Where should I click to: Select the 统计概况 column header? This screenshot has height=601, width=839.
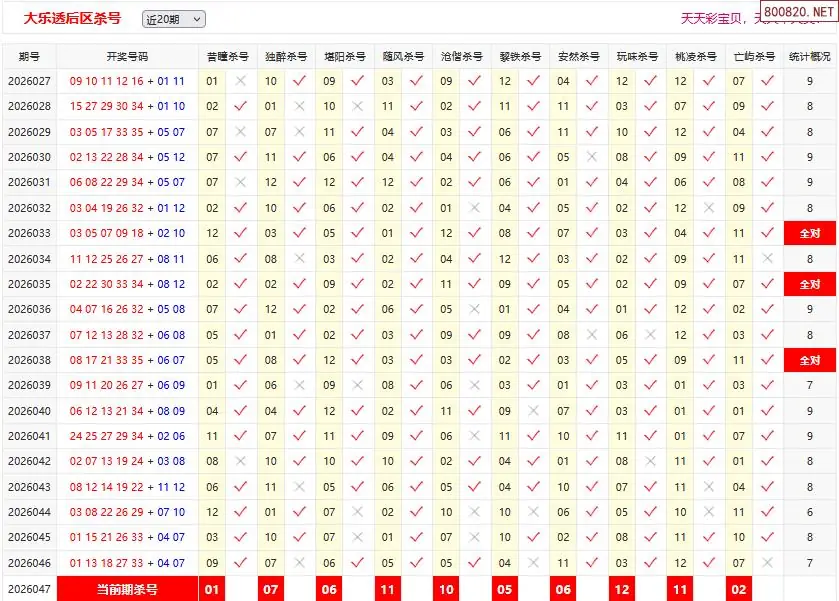809,57
